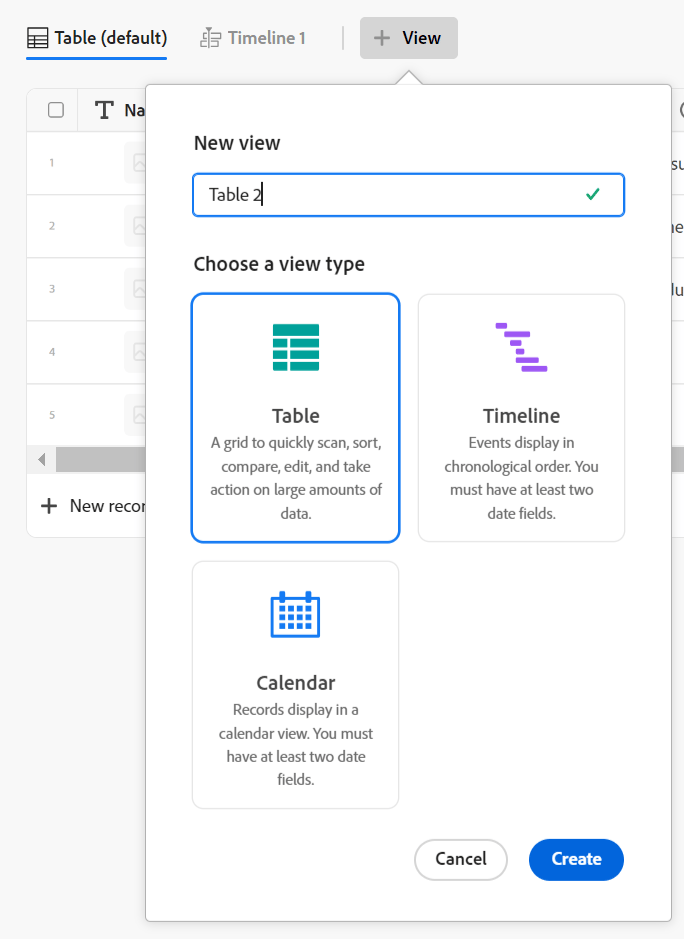Click the Table view type grid icon
The height and width of the screenshot is (939, 684).
pyautogui.click(x=295, y=347)
